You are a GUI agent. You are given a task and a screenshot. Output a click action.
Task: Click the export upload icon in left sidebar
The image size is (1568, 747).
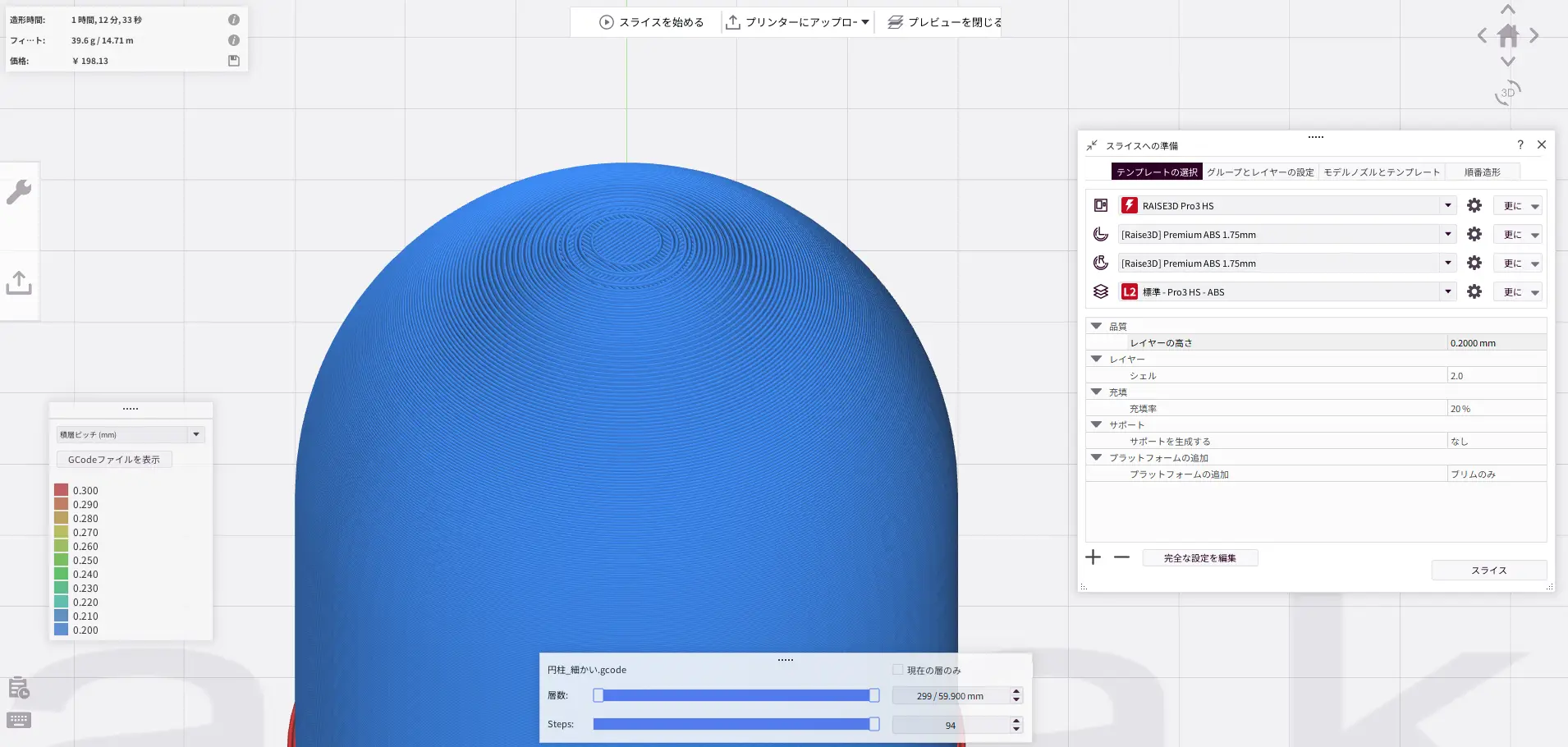[19, 283]
